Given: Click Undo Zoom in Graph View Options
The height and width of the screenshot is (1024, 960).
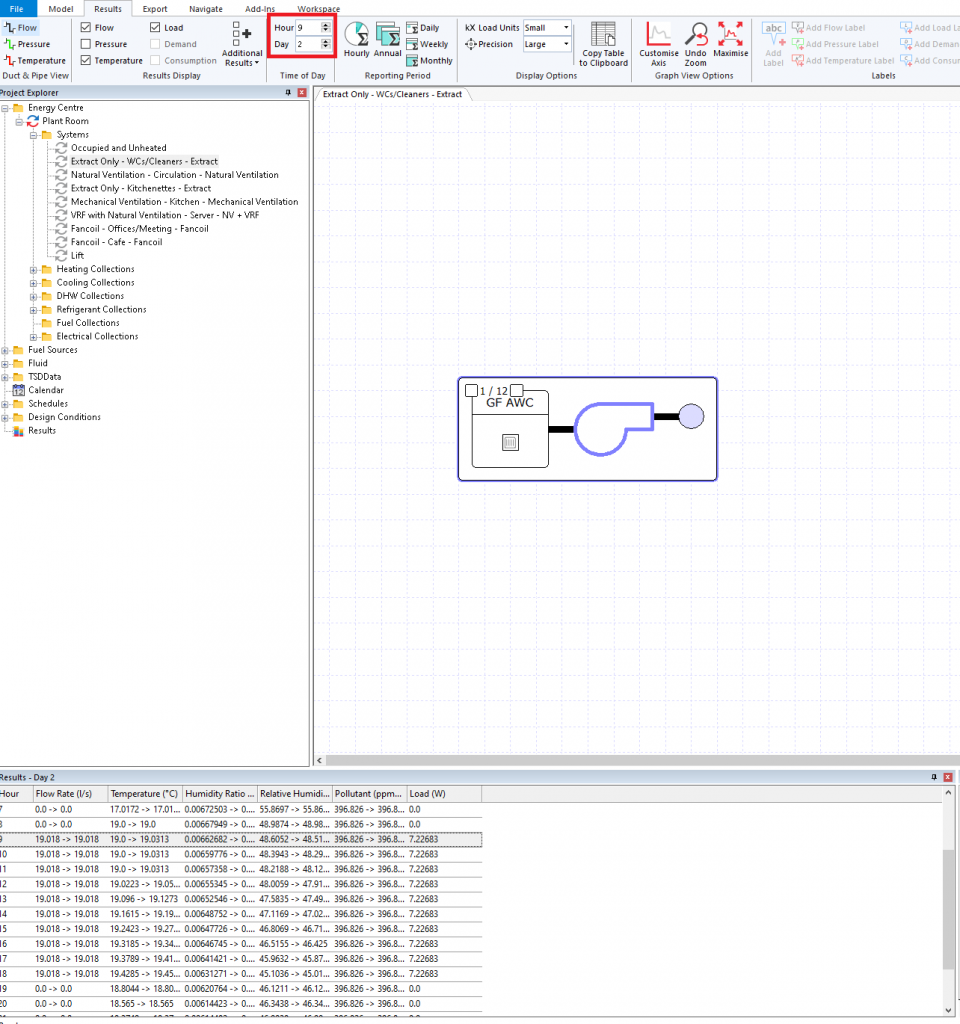Looking at the screenshot, I should pyautogui.click(x=696, y=44).
